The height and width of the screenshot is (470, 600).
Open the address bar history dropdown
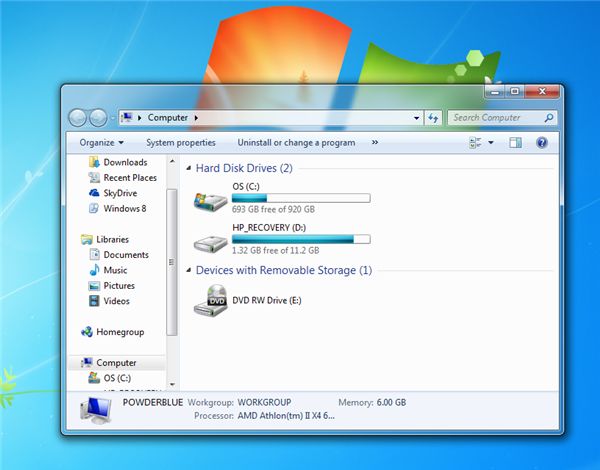coord(416,118)
